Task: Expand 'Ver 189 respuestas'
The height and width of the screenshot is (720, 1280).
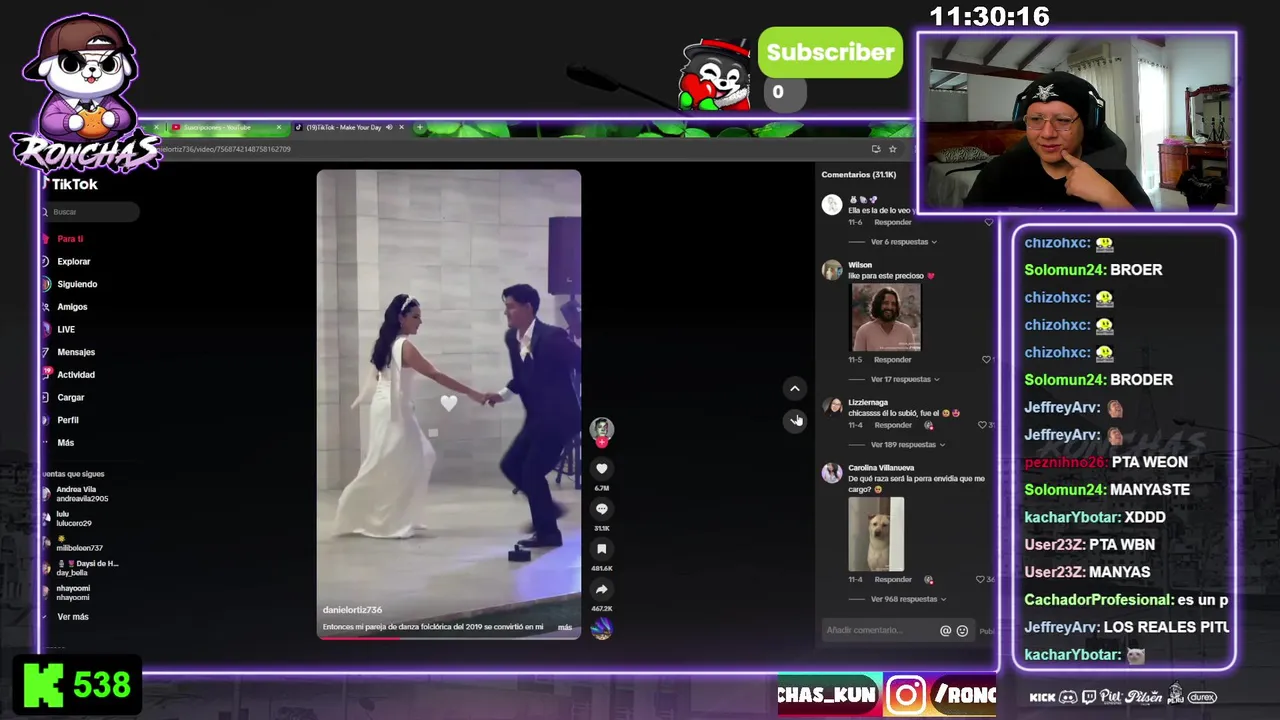Action: [x=908, y=444]
